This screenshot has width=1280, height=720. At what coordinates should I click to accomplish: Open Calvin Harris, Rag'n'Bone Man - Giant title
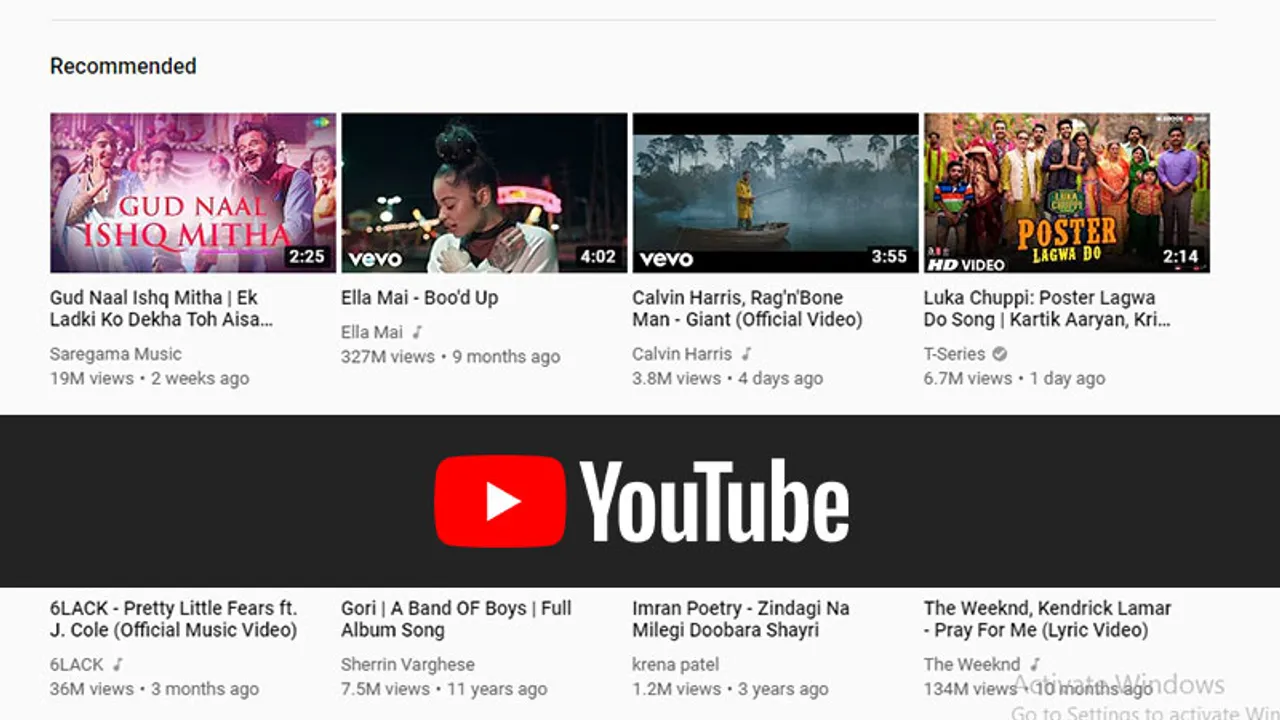pos(747,308)
